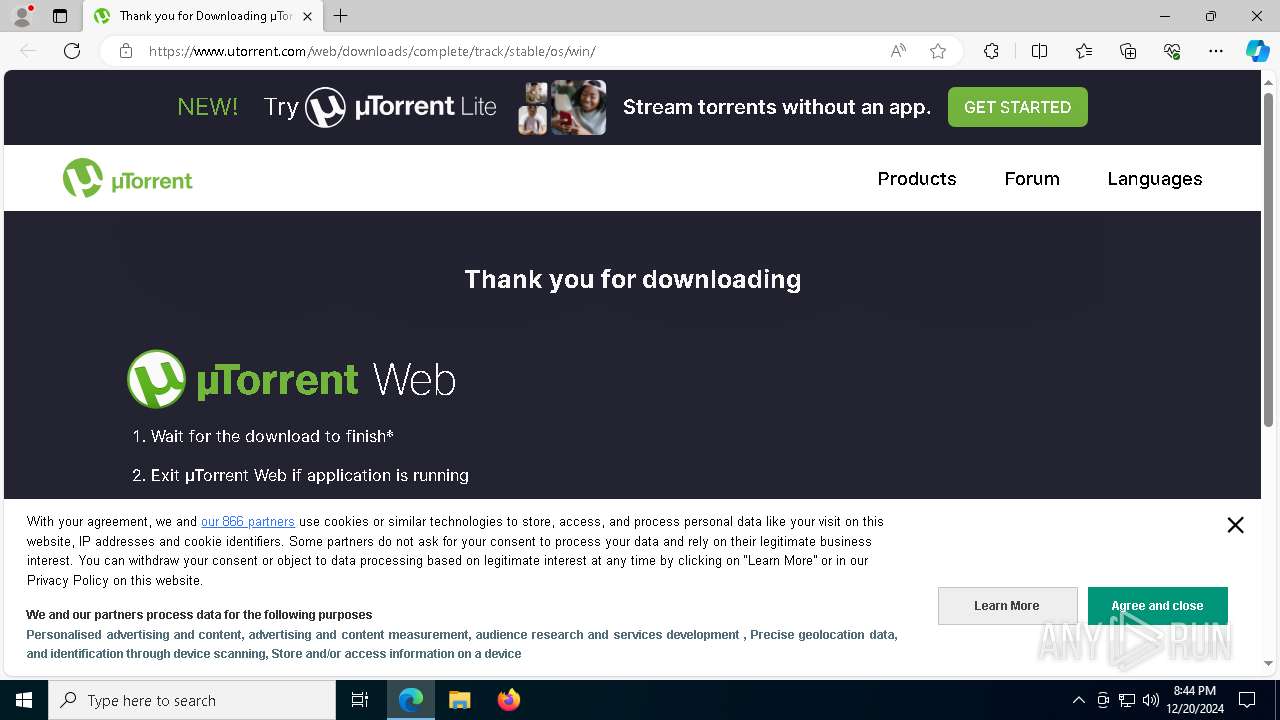The height and width of the screenshot is (720, 1280).
Task: Click Agree and close button
Action: [1157, 606]
